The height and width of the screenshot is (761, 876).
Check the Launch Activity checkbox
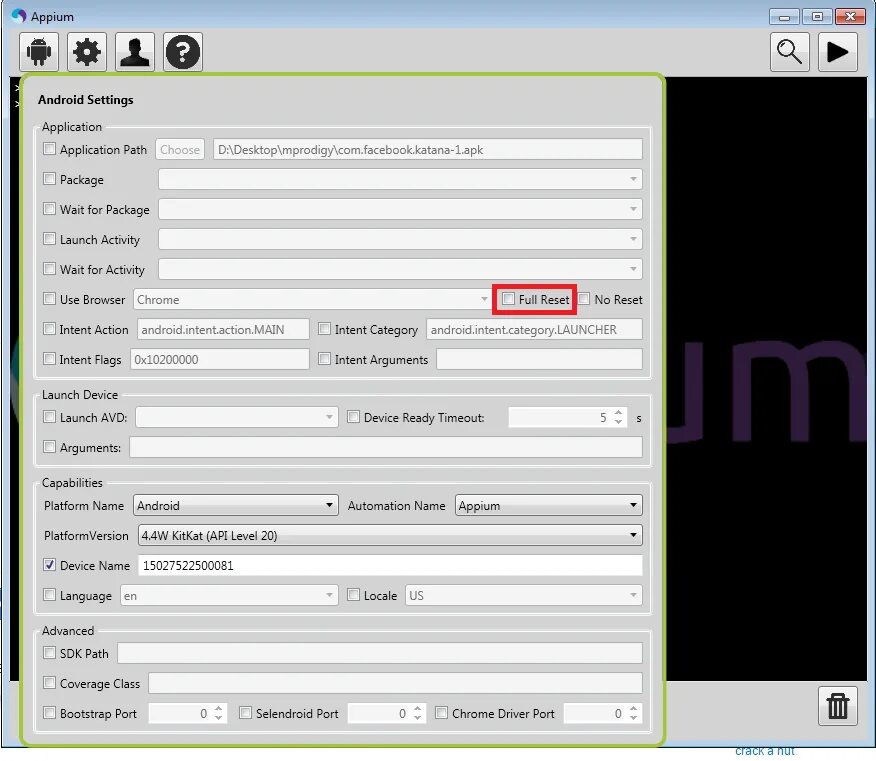click(x=50, y=239)
